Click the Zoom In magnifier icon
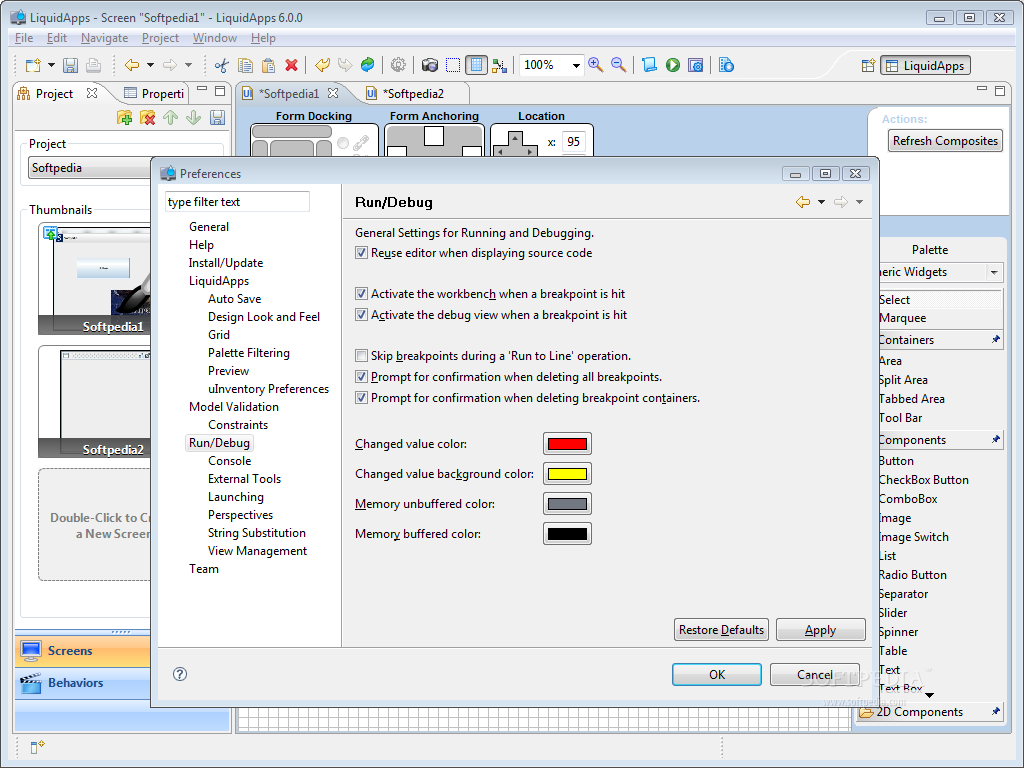Screen dimensions: 1024x768 596,65
